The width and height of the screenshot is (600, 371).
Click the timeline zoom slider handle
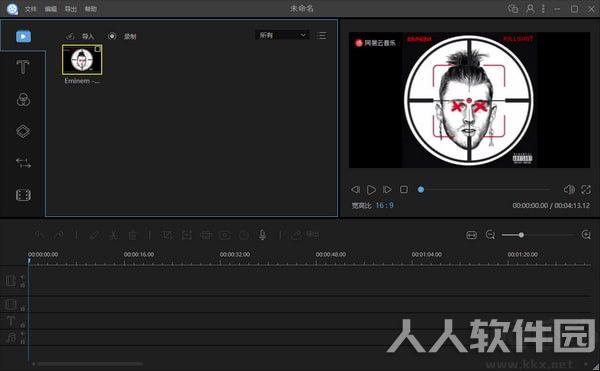coord(521,235)
